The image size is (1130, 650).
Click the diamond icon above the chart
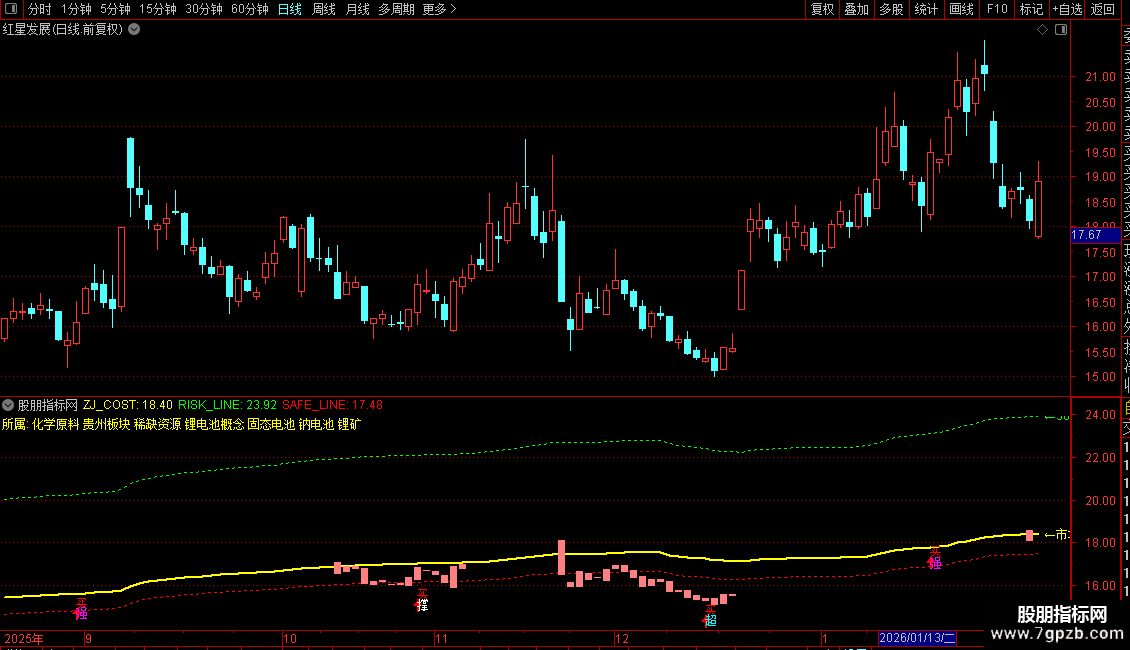pos(1042,30)
